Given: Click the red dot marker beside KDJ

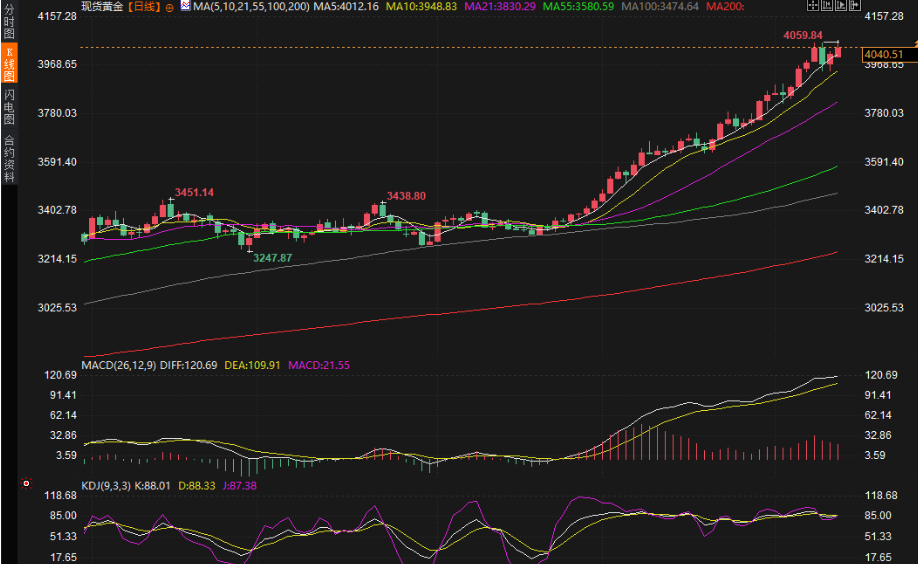Looking at the screenshot, I should tap(26, 483).
